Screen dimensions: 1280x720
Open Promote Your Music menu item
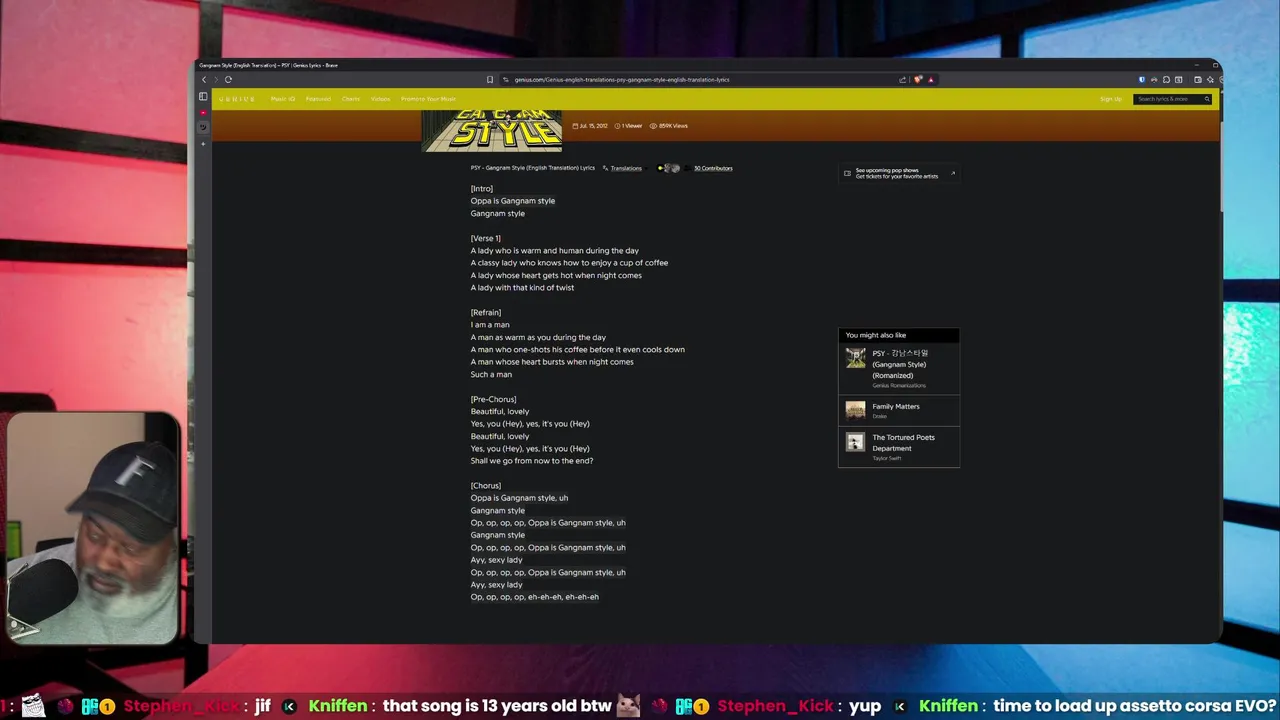pos(428,99)
